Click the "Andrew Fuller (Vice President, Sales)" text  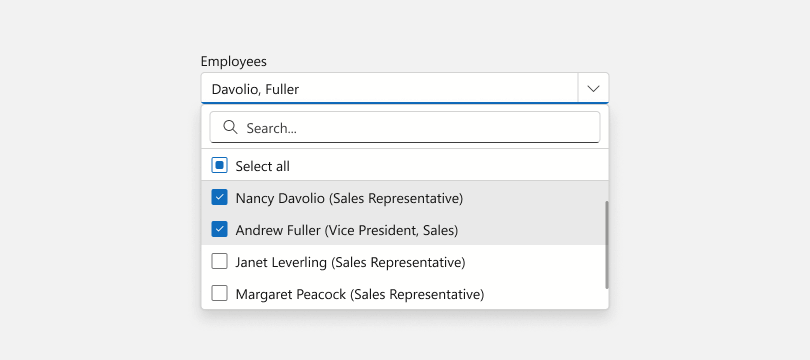pyautogui.click(x=347, y=230)
